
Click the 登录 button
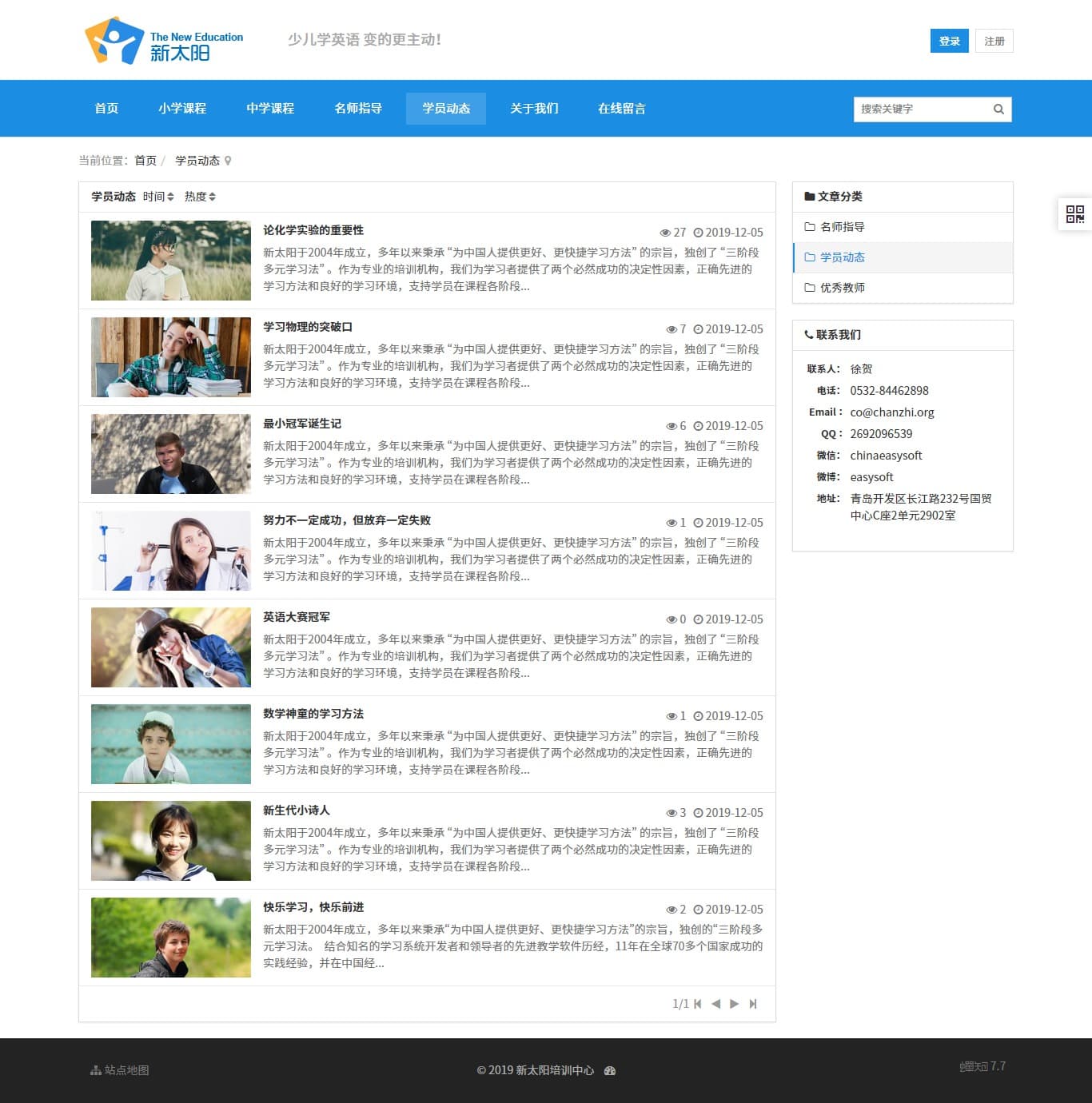(x=949, y=41)
